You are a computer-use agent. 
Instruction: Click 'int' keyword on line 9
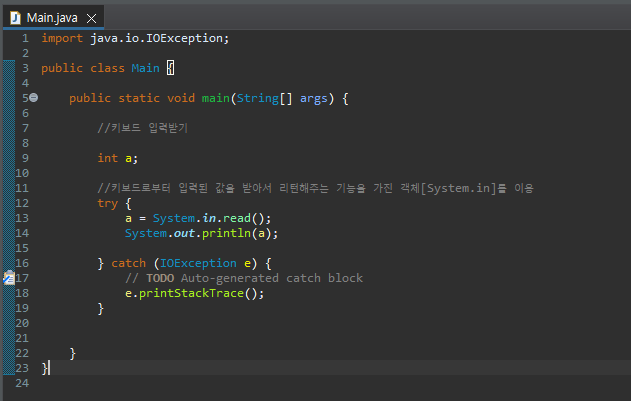click(x=107, y=158)
